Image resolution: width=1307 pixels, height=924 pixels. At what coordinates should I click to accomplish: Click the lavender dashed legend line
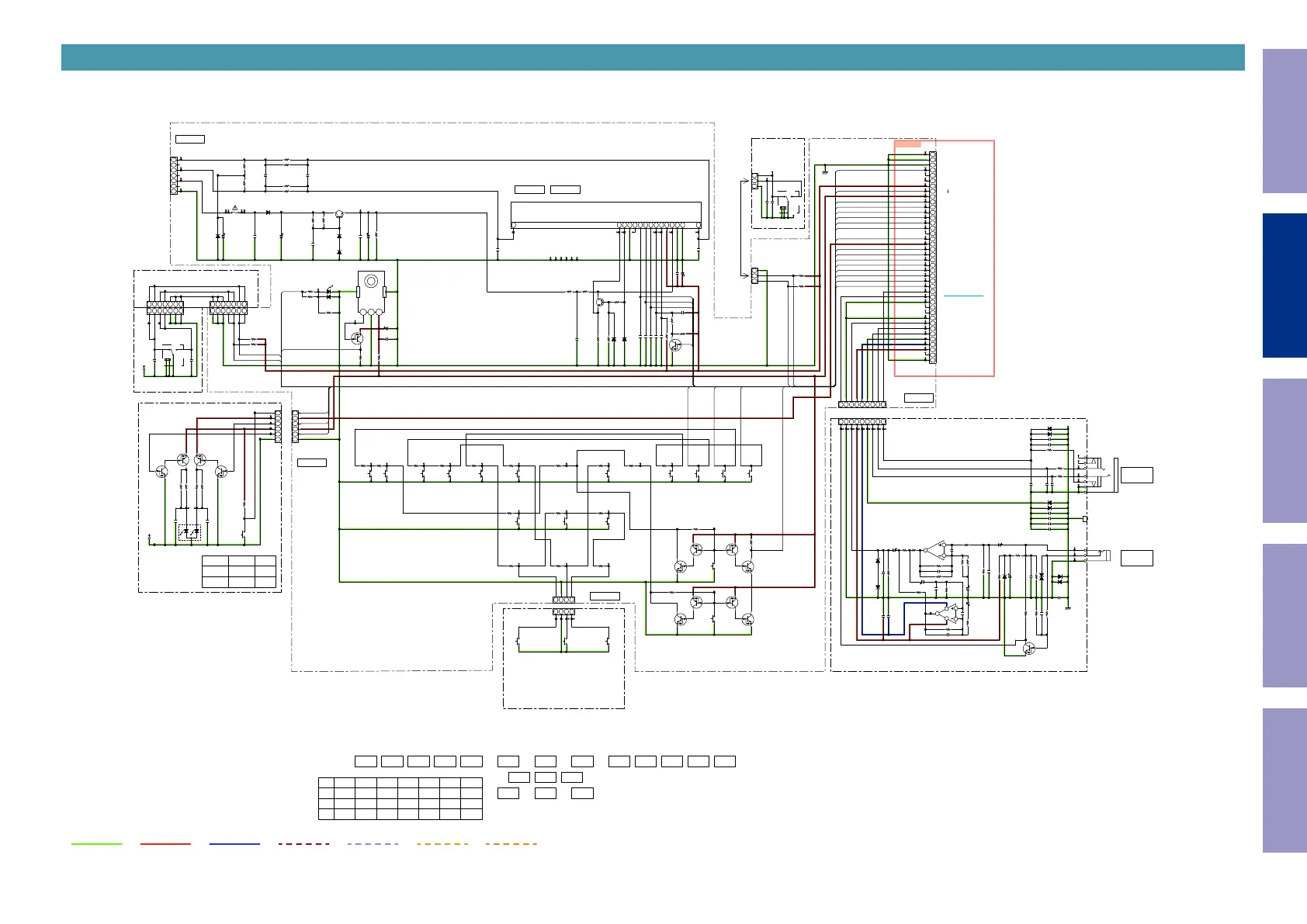pos(373,843)
